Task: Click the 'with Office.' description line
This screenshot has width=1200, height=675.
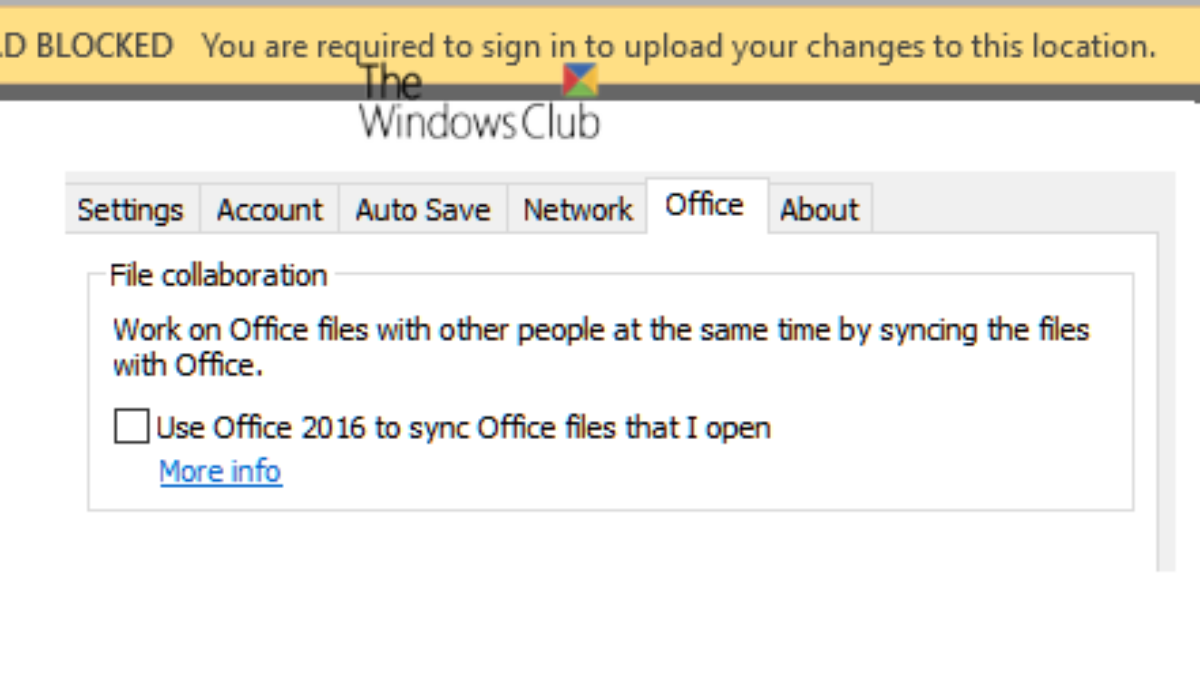Action: (x=188, y=365)
